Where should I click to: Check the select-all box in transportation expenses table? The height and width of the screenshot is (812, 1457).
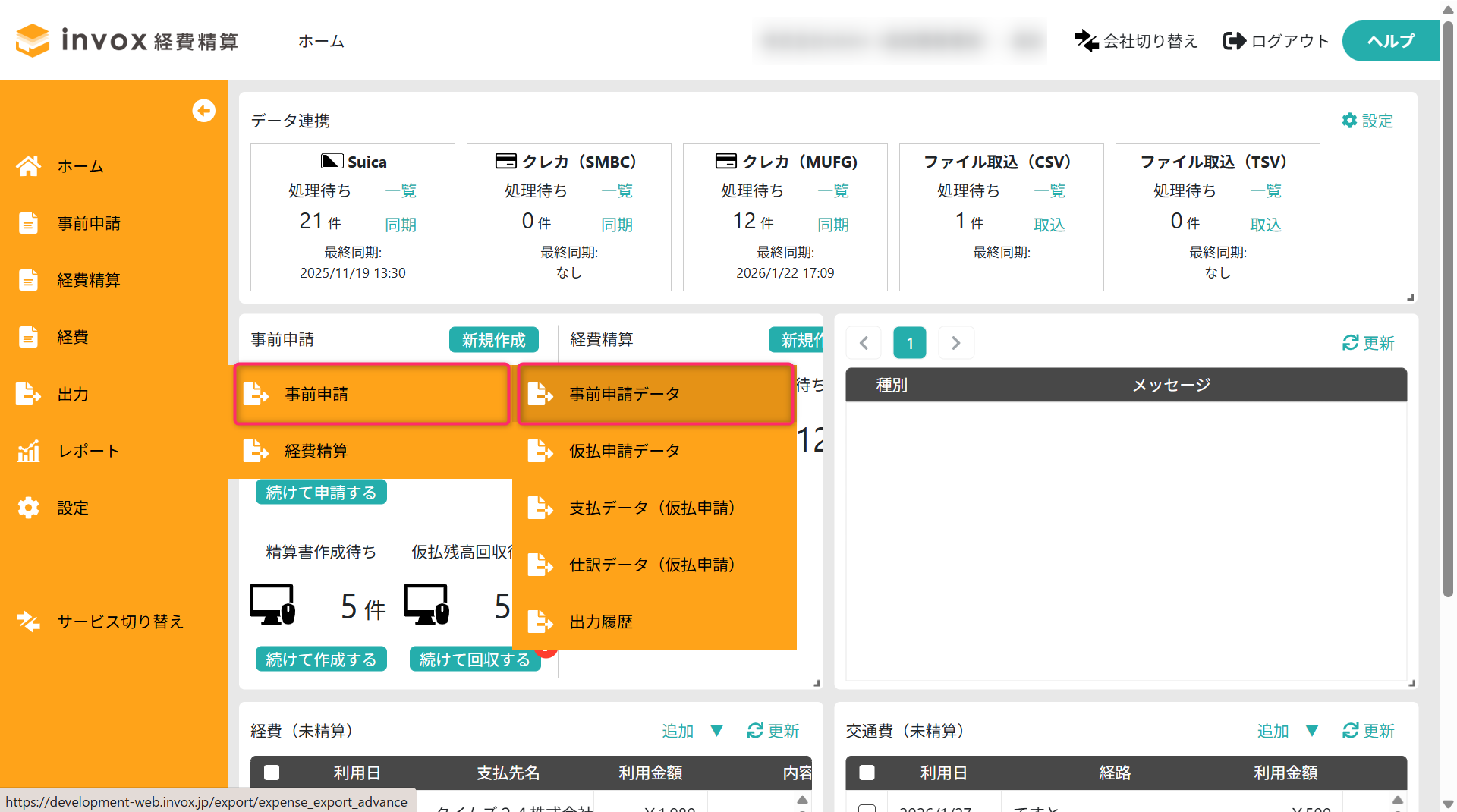point(867,773)
